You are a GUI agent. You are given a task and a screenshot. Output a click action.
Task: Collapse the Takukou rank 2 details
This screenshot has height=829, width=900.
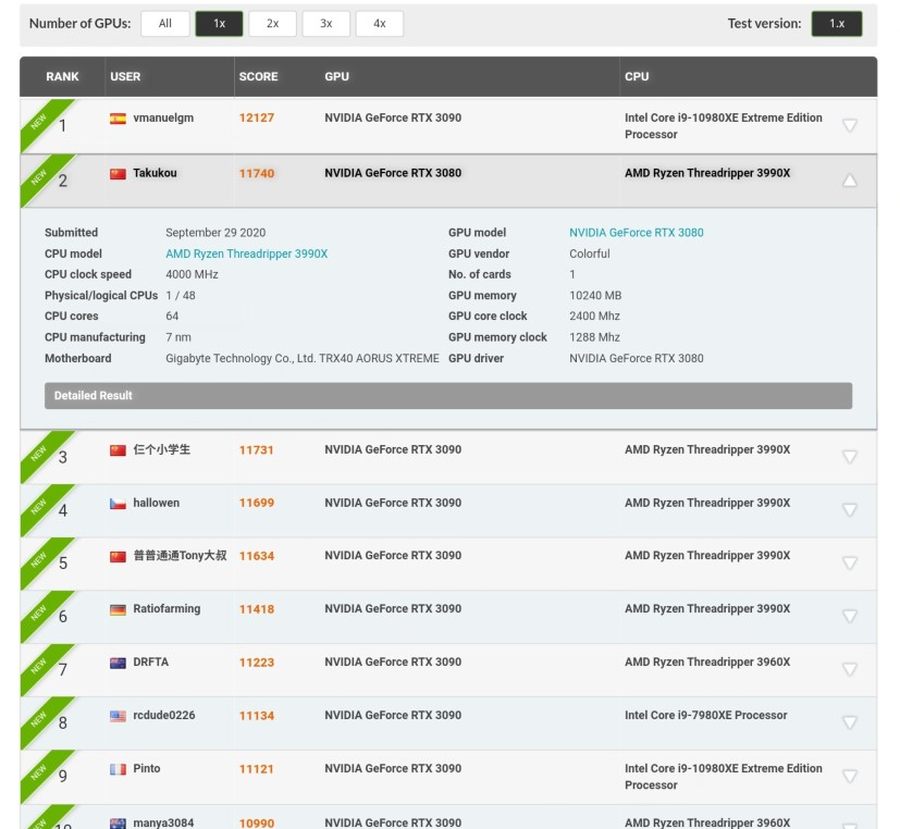pos(849,181)
